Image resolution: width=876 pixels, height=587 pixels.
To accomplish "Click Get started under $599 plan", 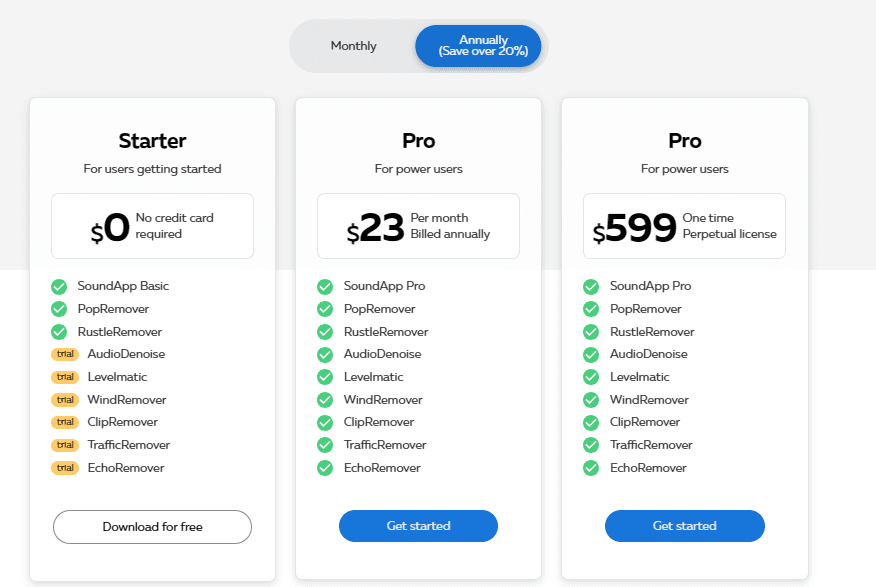I will tap(684, 526).
